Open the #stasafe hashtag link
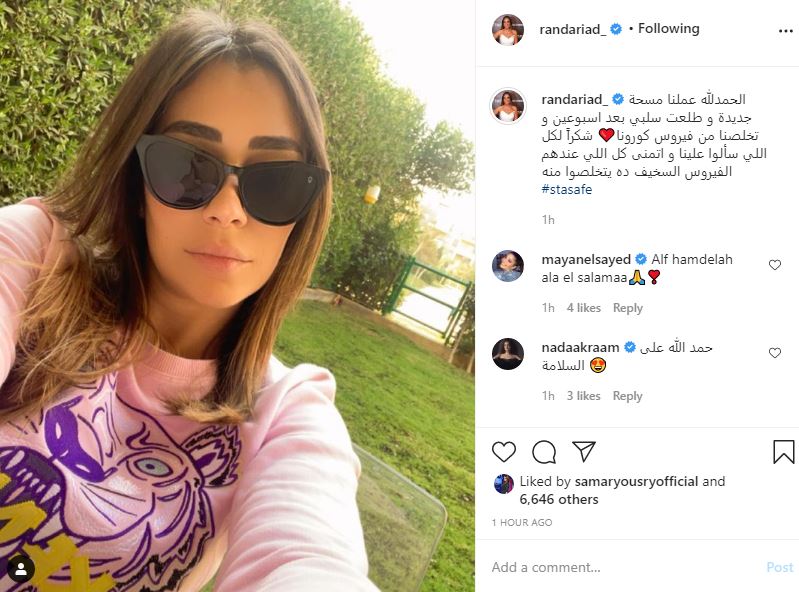This screenshot has width=799, height=592. [x=567, y=190]
